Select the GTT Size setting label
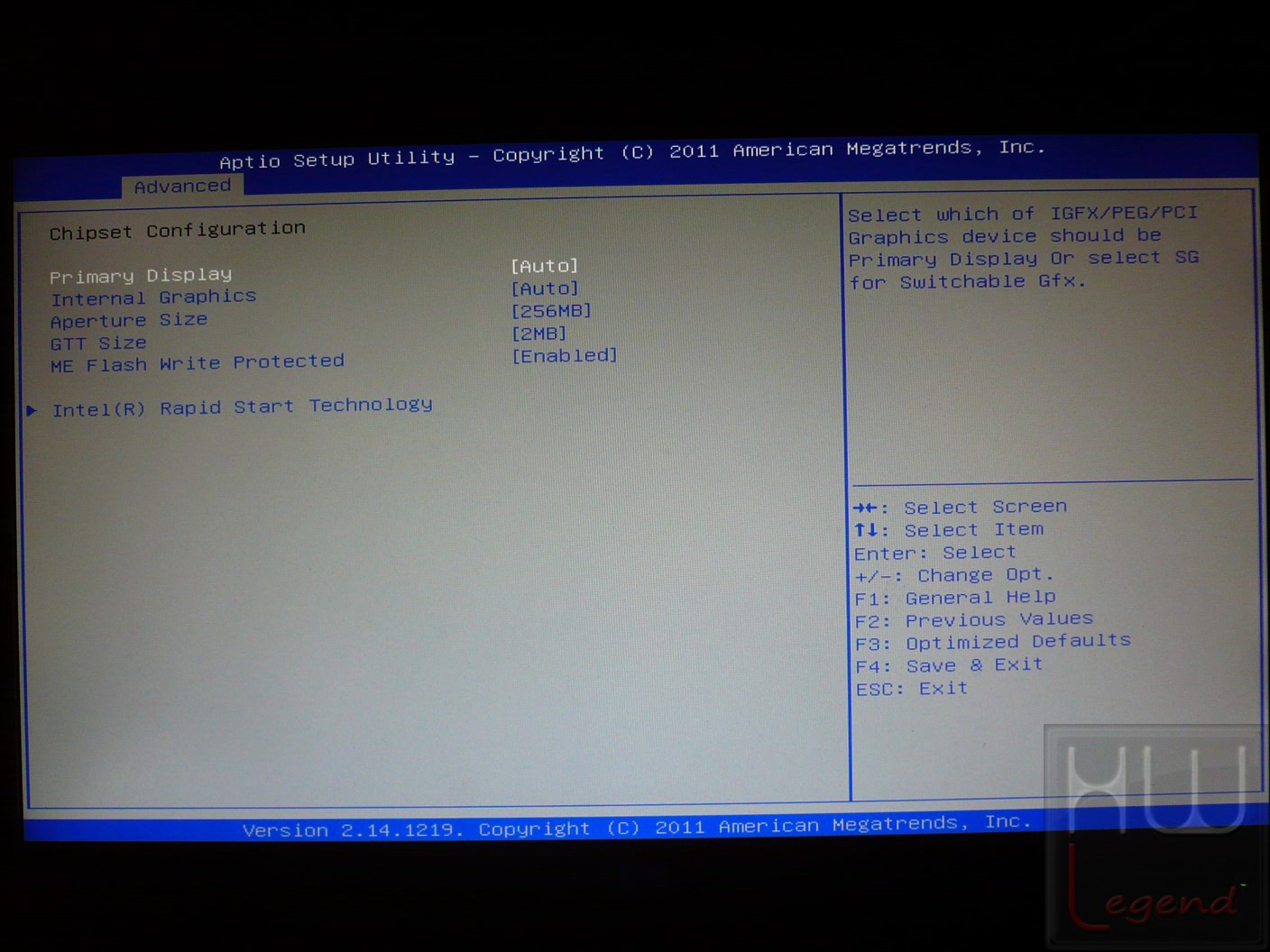The height and width of the screenshot is (952, 1270). pos(98,343)
